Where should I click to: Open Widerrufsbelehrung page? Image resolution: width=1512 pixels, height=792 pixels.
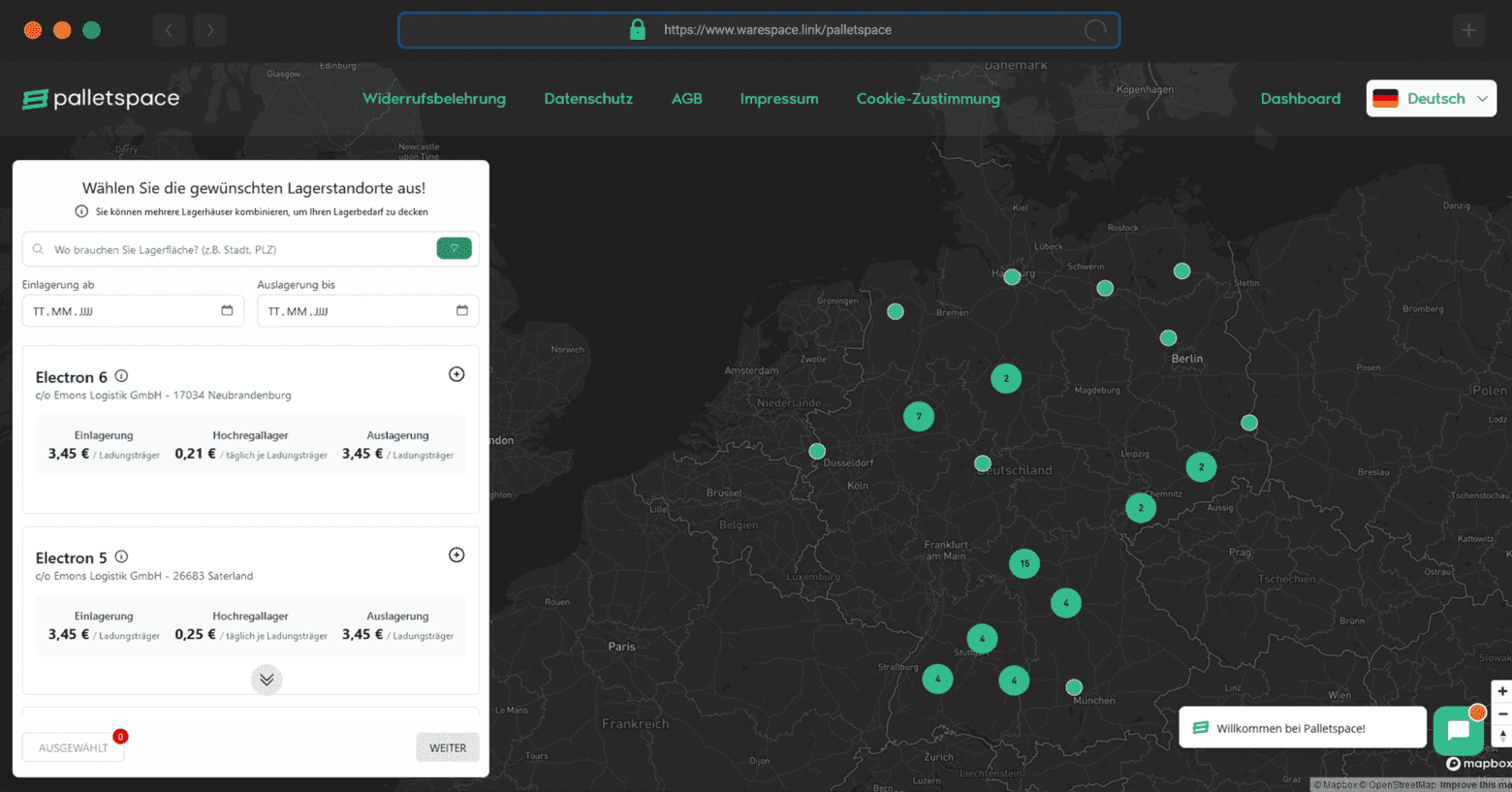pos(434,99)
